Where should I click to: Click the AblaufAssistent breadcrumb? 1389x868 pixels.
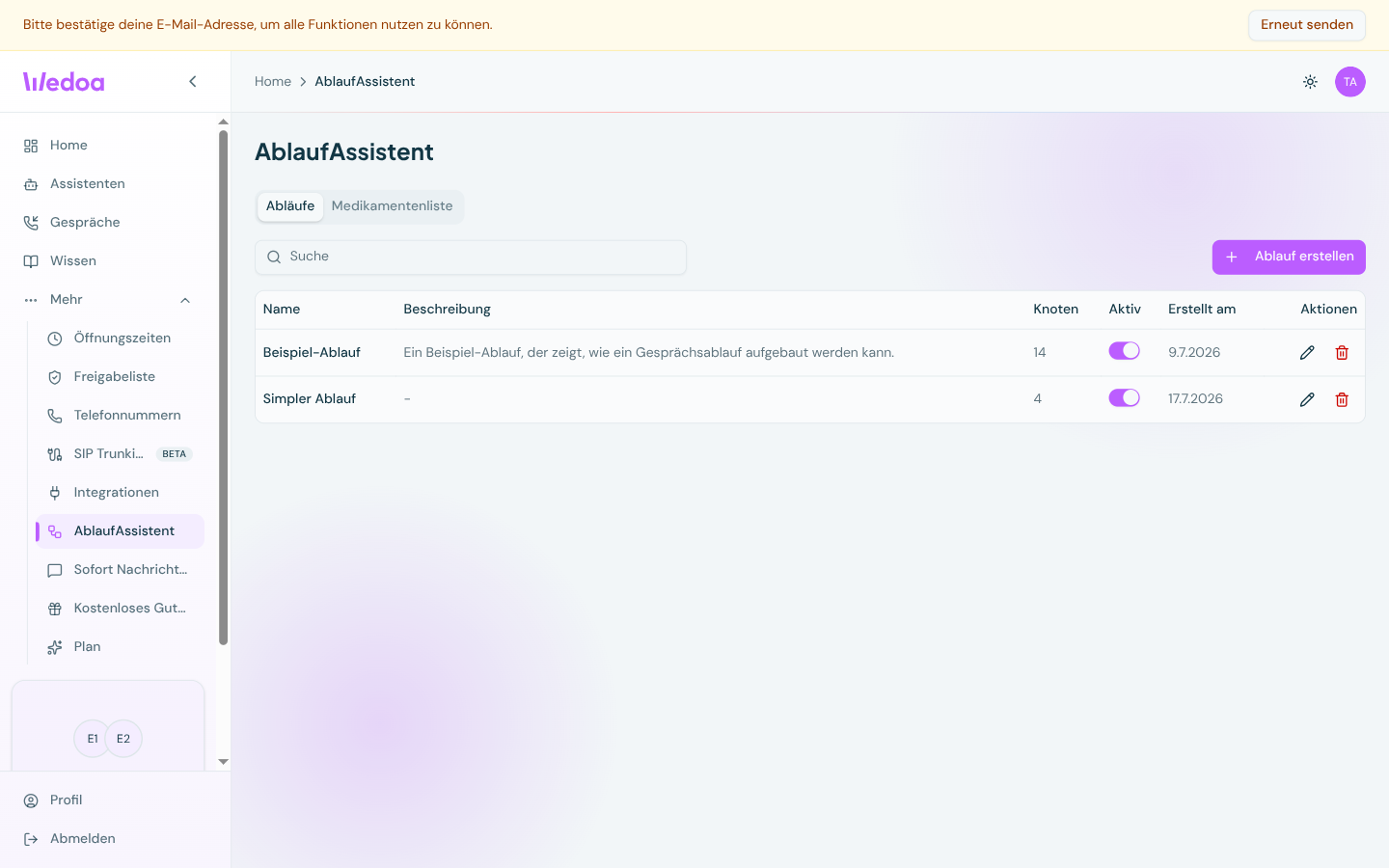pos(365,82)
